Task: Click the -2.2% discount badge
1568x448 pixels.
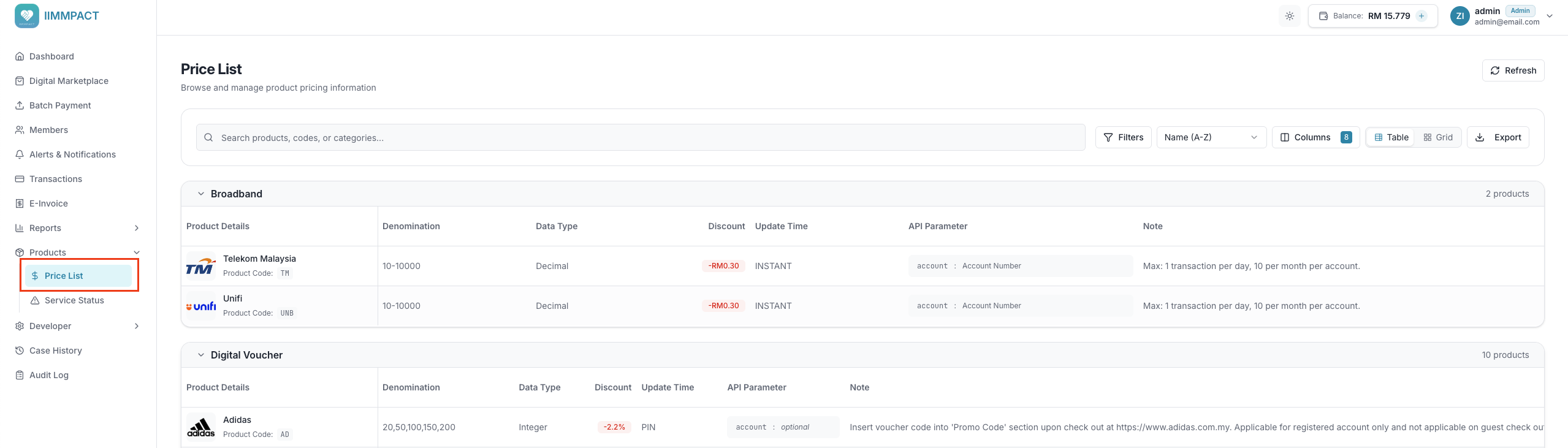Action: [614, 427]
